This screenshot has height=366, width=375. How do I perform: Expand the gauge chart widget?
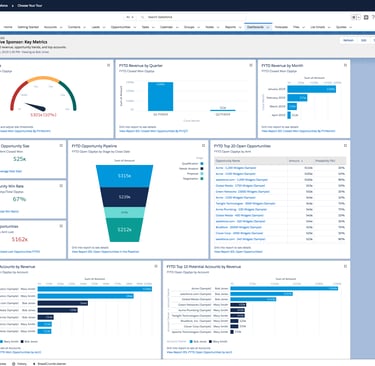click(109, 65)
